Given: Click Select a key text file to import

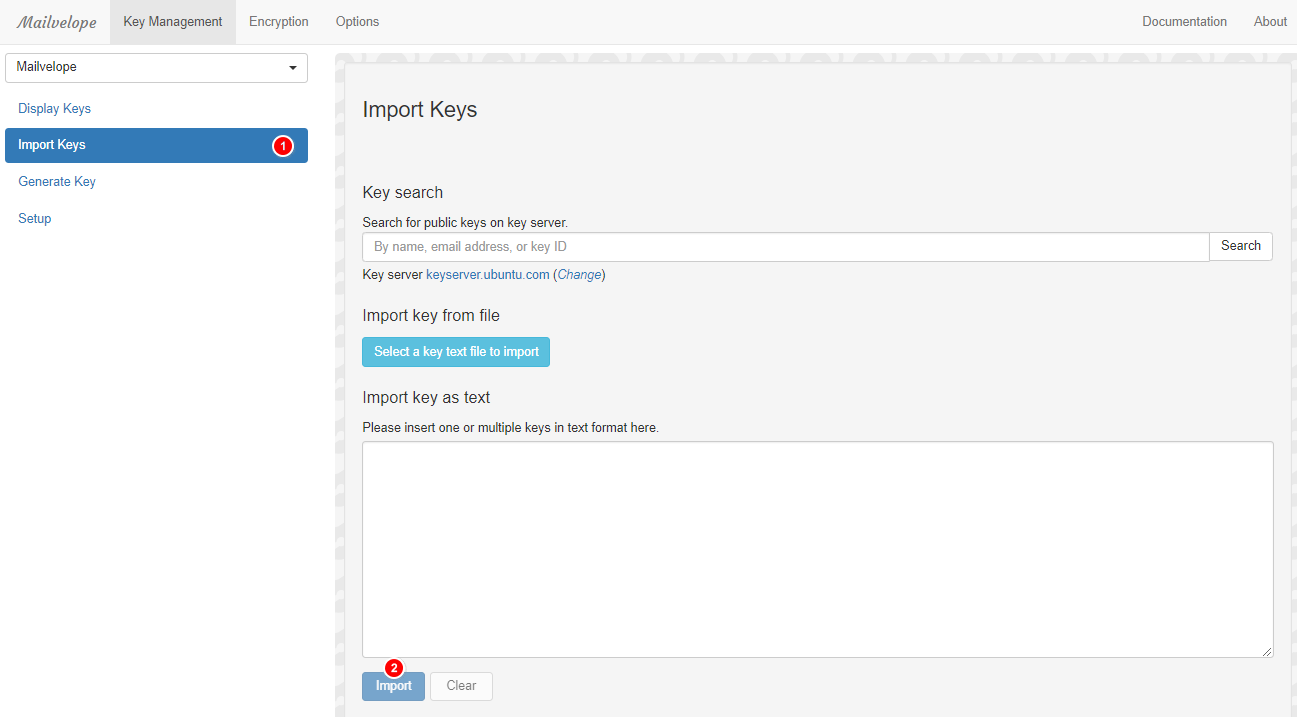Looking at the screenshot, I should (x=456, y=352).
